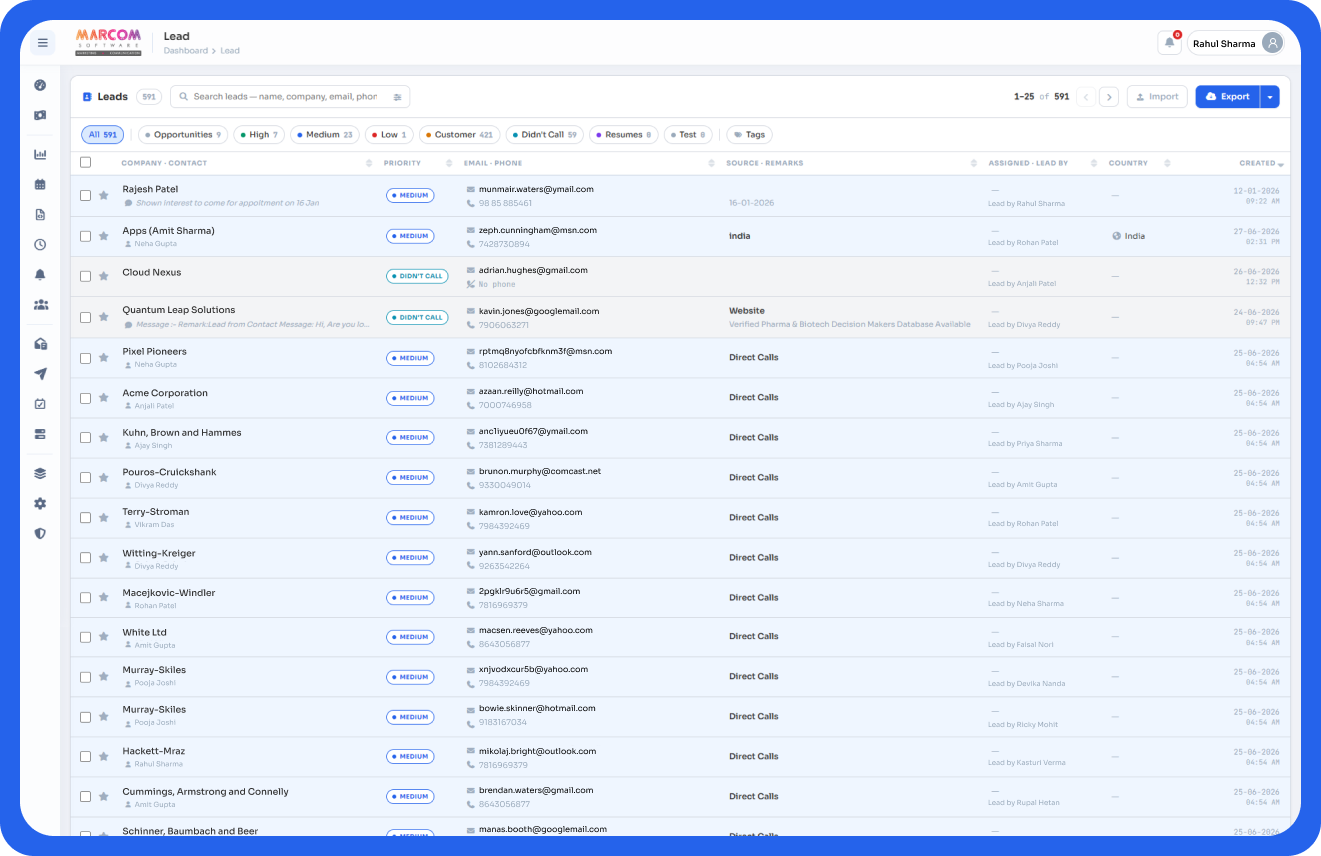This screenshot has width=1321, height=856.
Task: Toggle the hamburger sidebar menu
Action: (x=42, y=43)
